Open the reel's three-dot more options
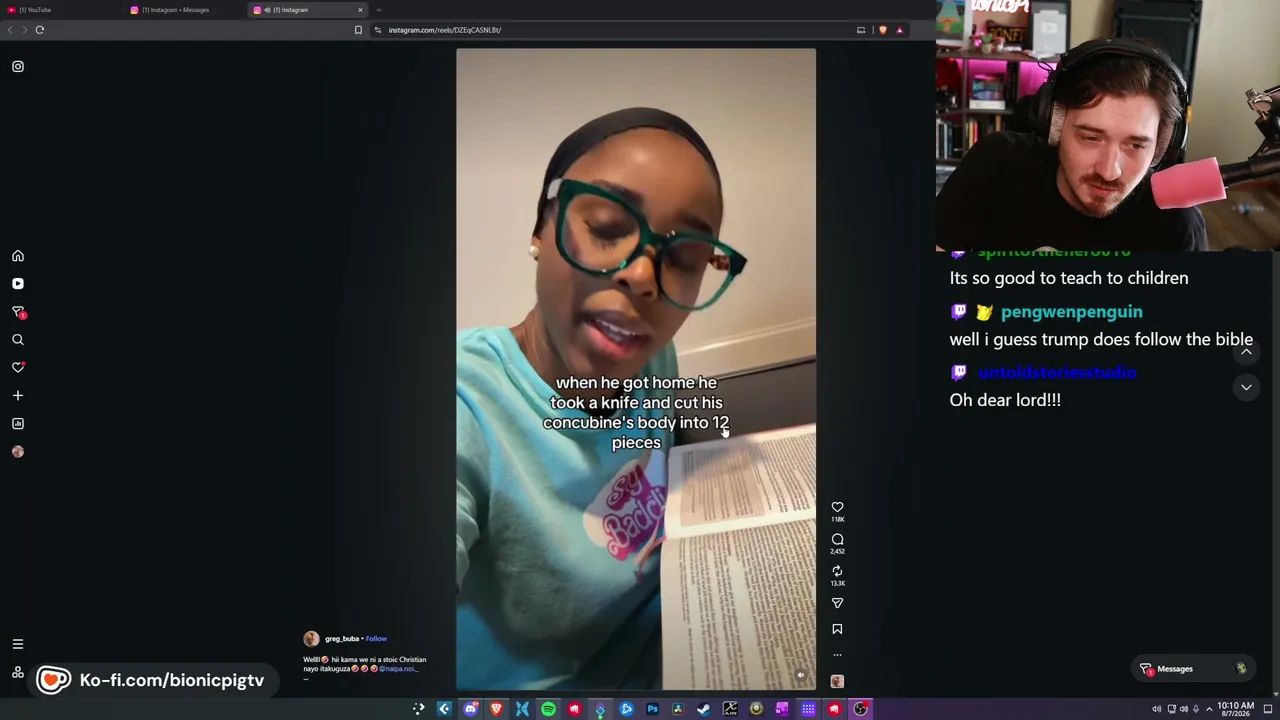This screenshot has width=1280, height=720. point(837,655)
